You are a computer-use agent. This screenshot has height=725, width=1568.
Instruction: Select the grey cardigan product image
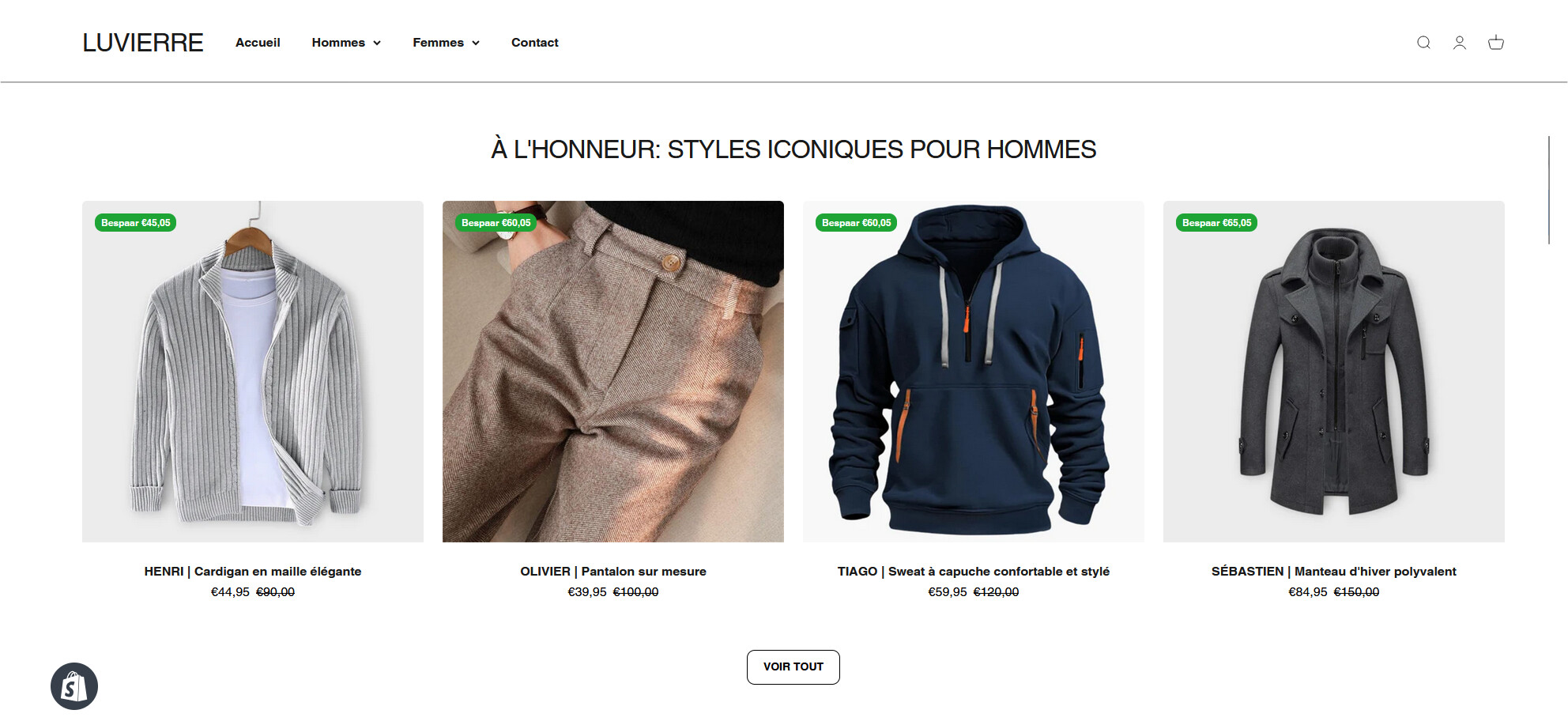[x=253, y=372]
